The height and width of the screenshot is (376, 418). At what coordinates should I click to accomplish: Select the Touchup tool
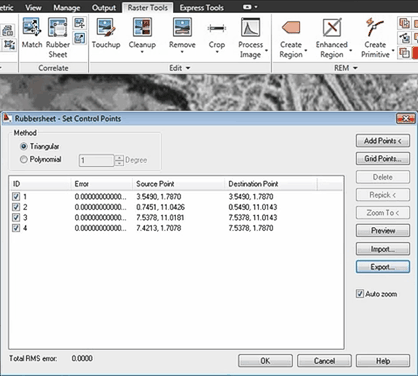pyautogui.click(x=106, y=33)
